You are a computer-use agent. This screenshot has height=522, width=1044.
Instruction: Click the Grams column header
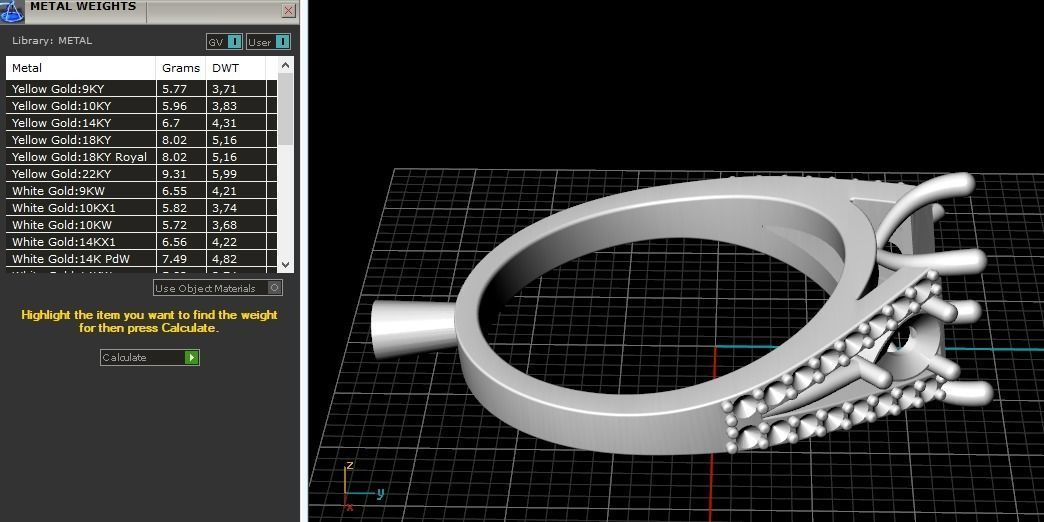coord(181,68)
